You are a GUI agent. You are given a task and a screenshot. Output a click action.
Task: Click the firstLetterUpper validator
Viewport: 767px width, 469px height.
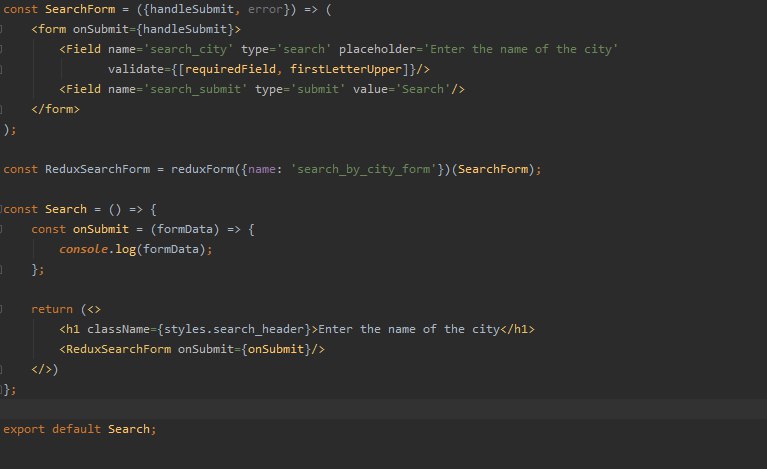tap(346, 69)
